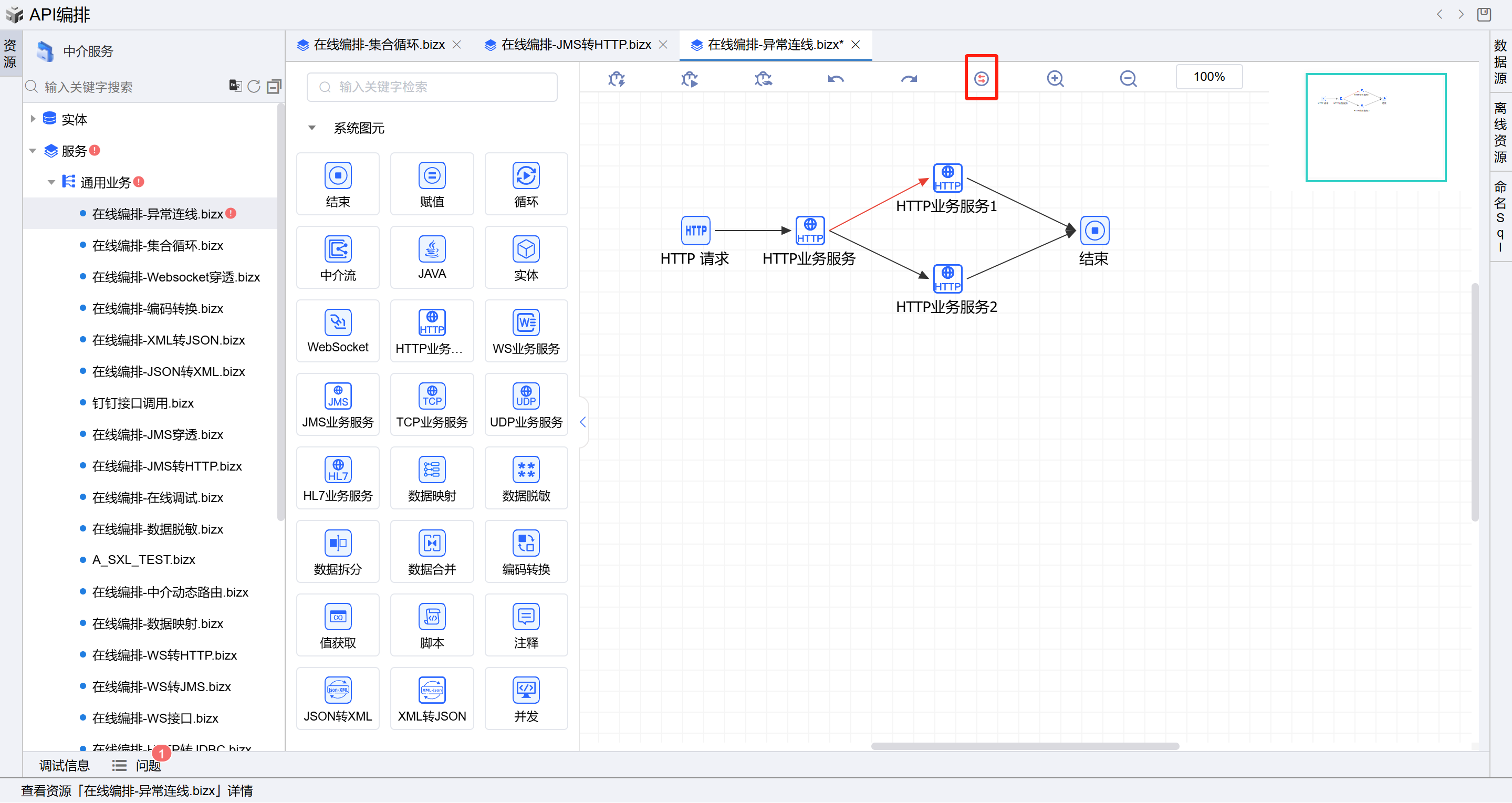Collapse the 系统图元 section

click(x=312, y=128)
